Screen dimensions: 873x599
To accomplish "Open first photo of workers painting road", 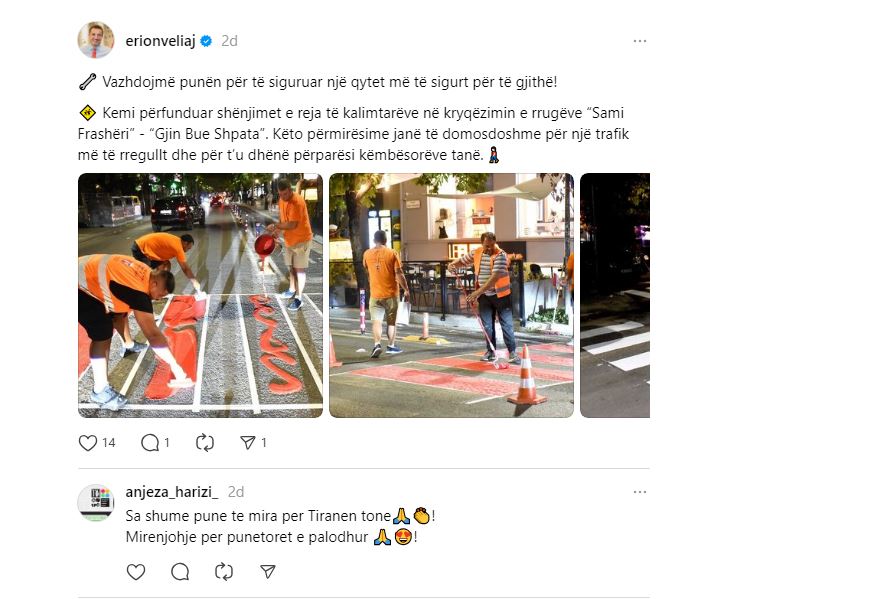I will 200,296.
